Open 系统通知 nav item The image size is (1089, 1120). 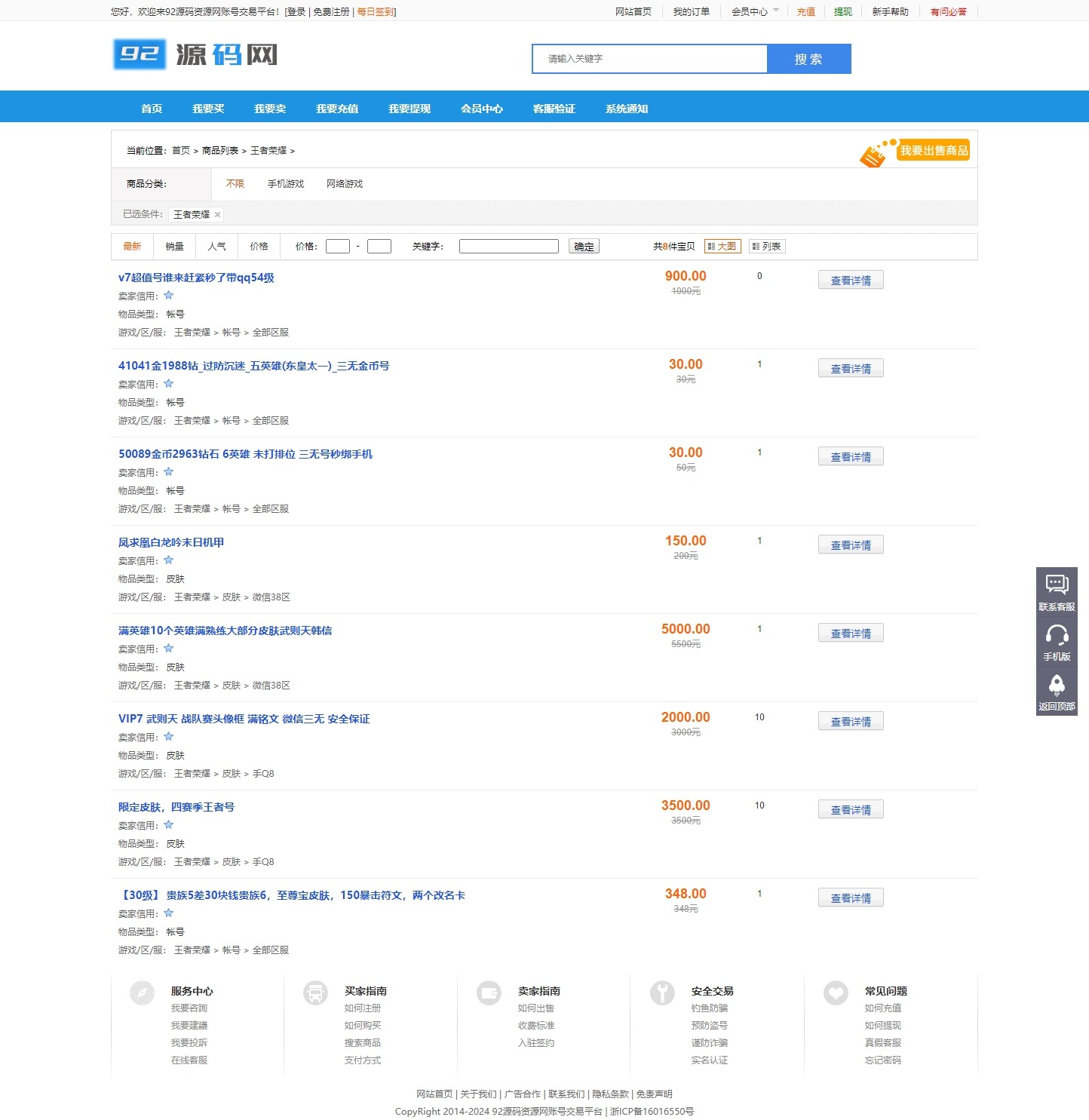coord(627,109)
